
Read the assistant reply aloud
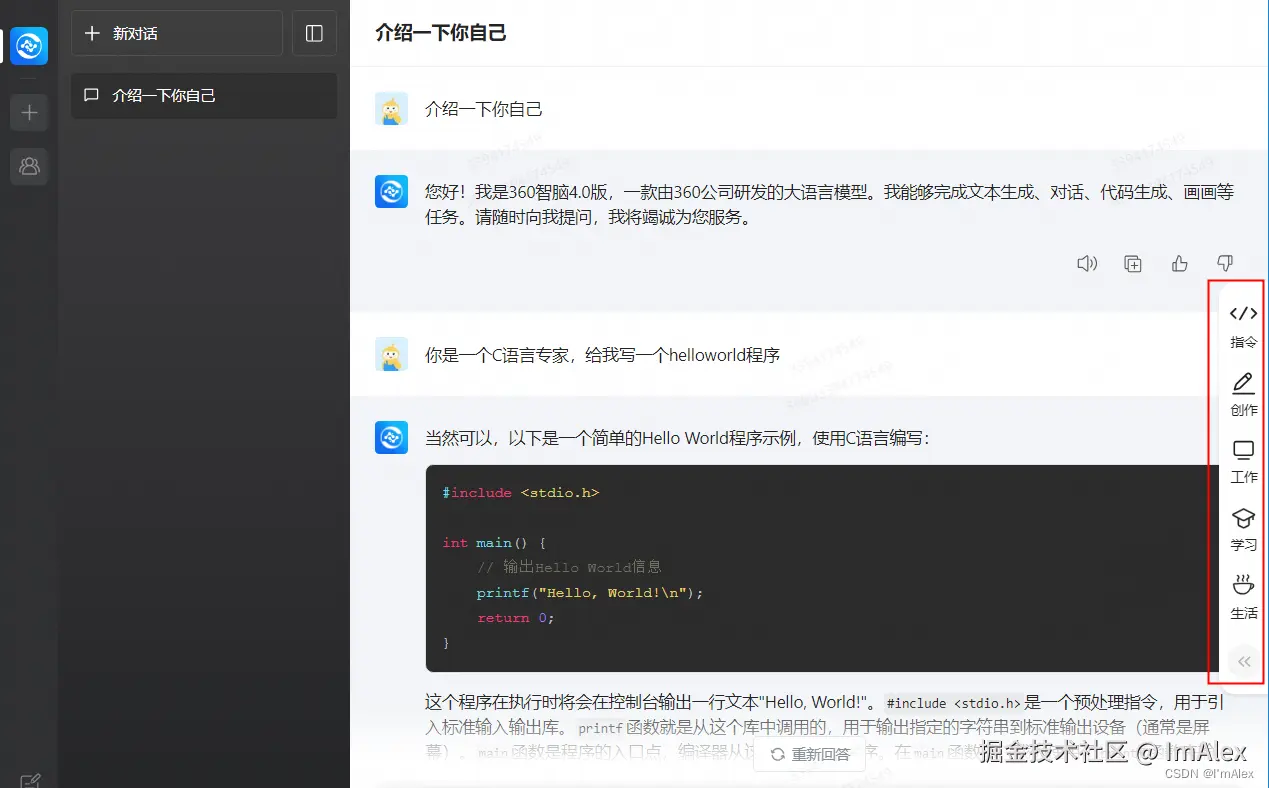tap(1087, 263)
